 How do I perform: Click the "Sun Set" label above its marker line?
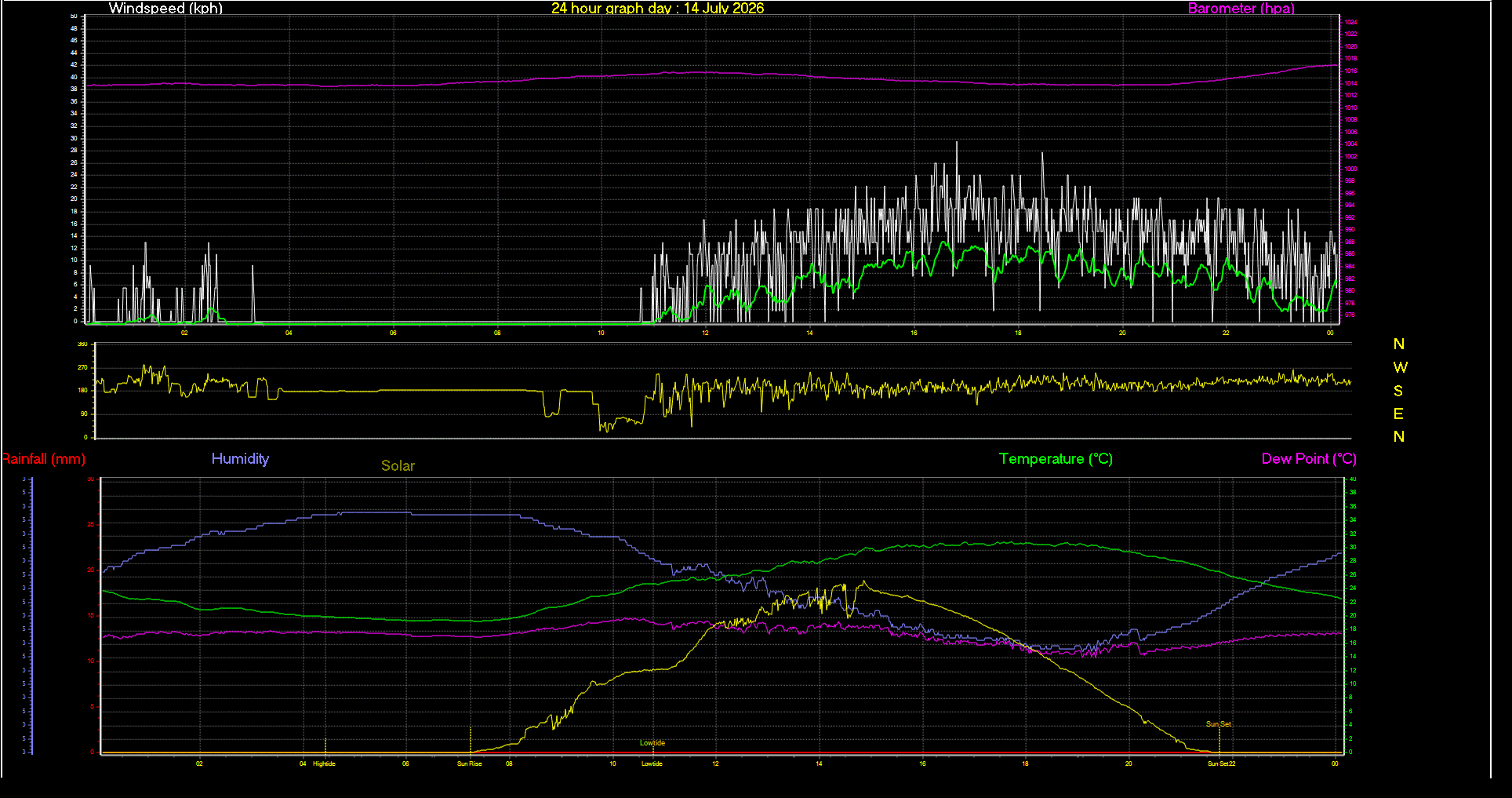1218,724
